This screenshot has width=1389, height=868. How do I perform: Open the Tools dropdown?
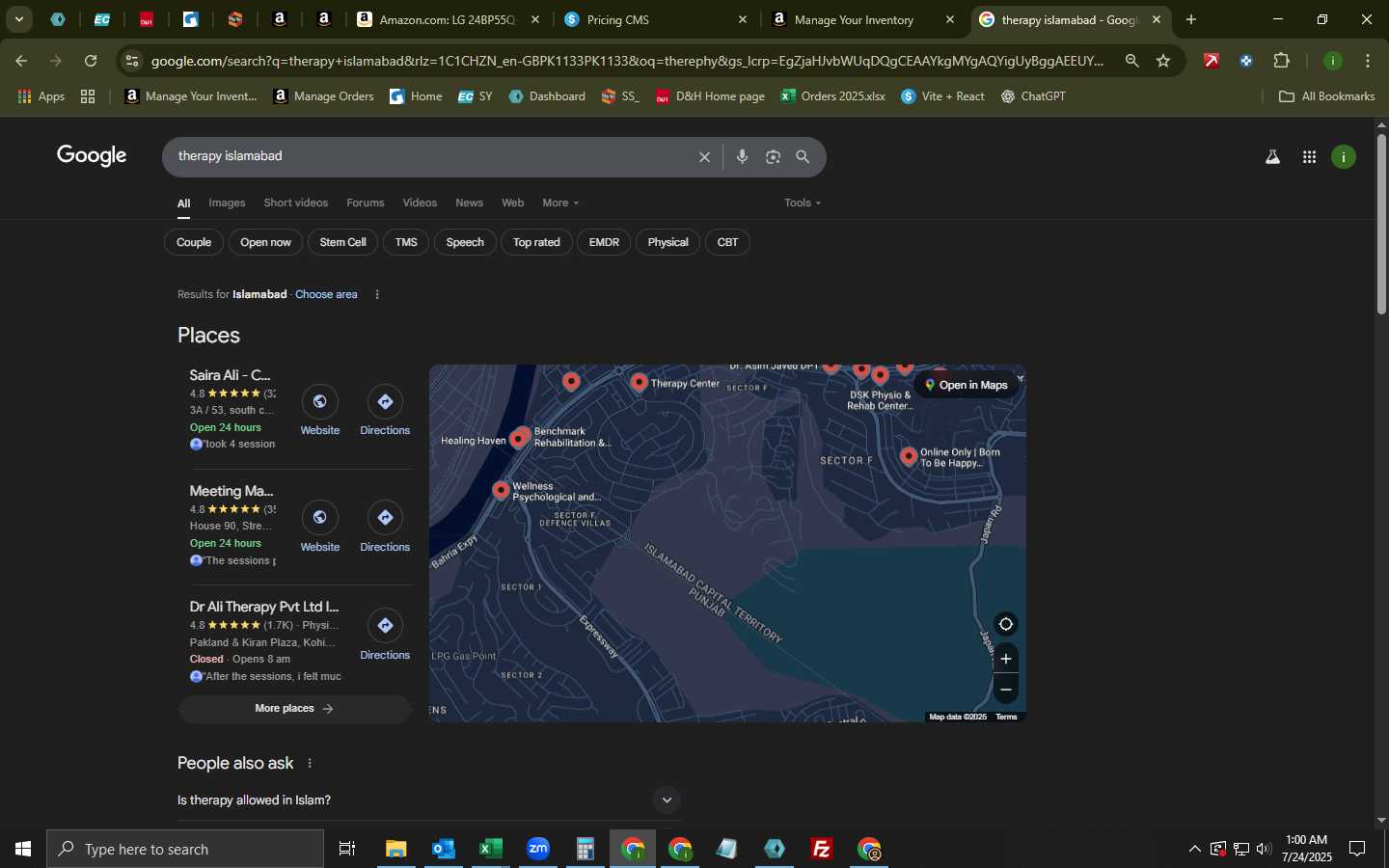click(803, 203)
